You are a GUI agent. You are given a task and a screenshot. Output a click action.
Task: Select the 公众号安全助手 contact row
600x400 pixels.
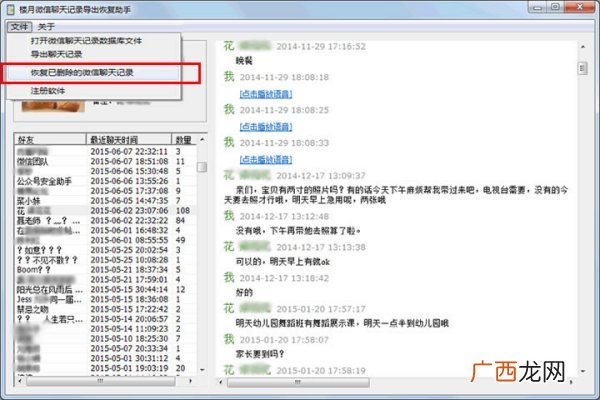click(106, 181)
